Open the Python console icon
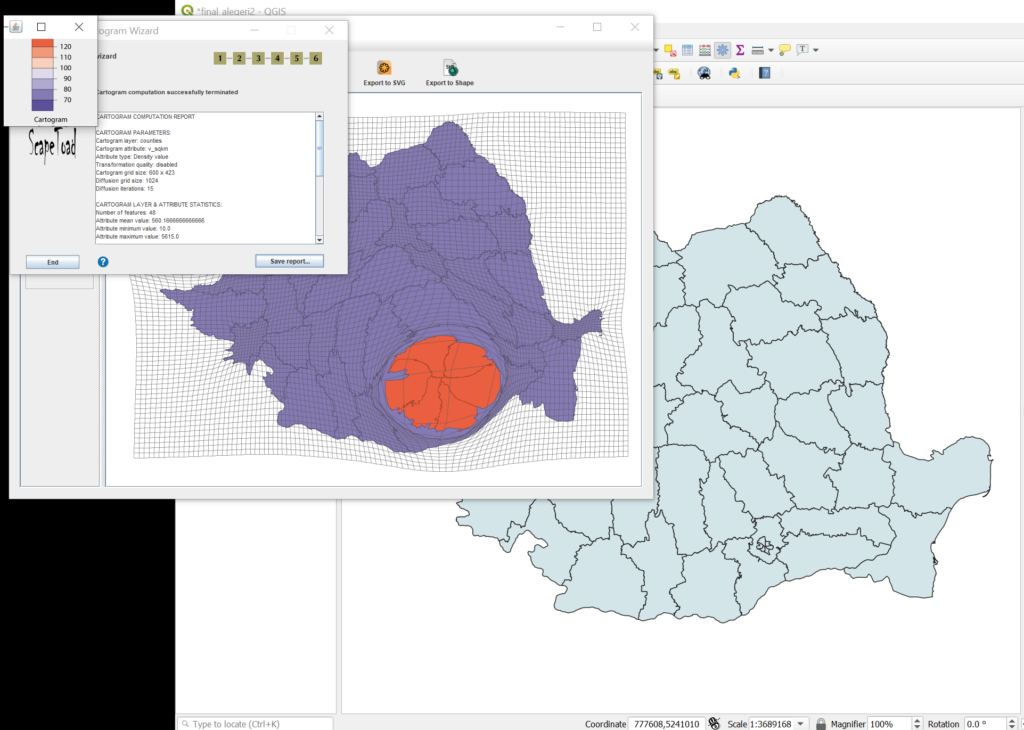The height and width of the screenshot is (730, 1024). click(x=735, y=73)
